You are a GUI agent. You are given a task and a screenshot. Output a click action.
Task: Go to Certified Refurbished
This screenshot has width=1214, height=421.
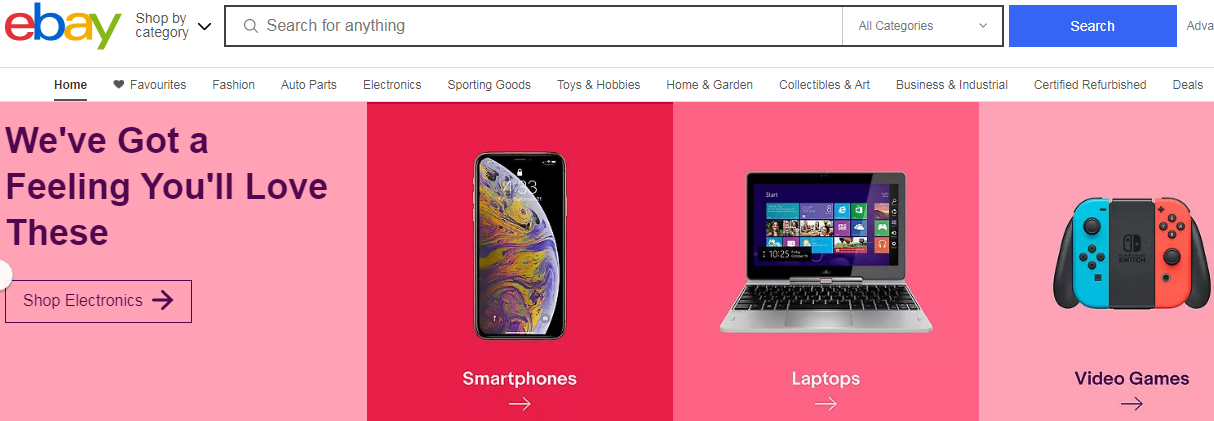(x=1090, y=85)
